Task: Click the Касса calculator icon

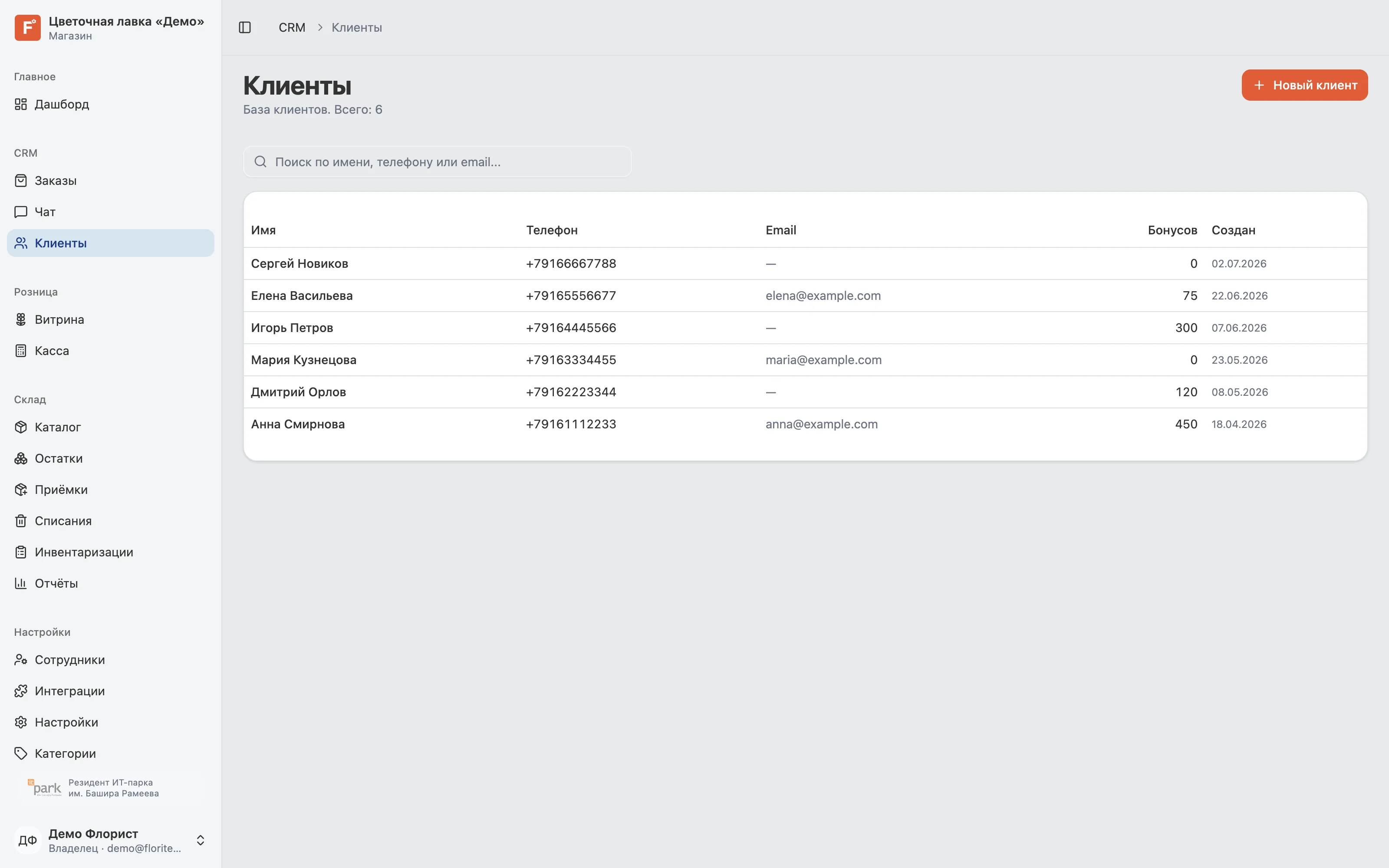Action: point(21,351)
